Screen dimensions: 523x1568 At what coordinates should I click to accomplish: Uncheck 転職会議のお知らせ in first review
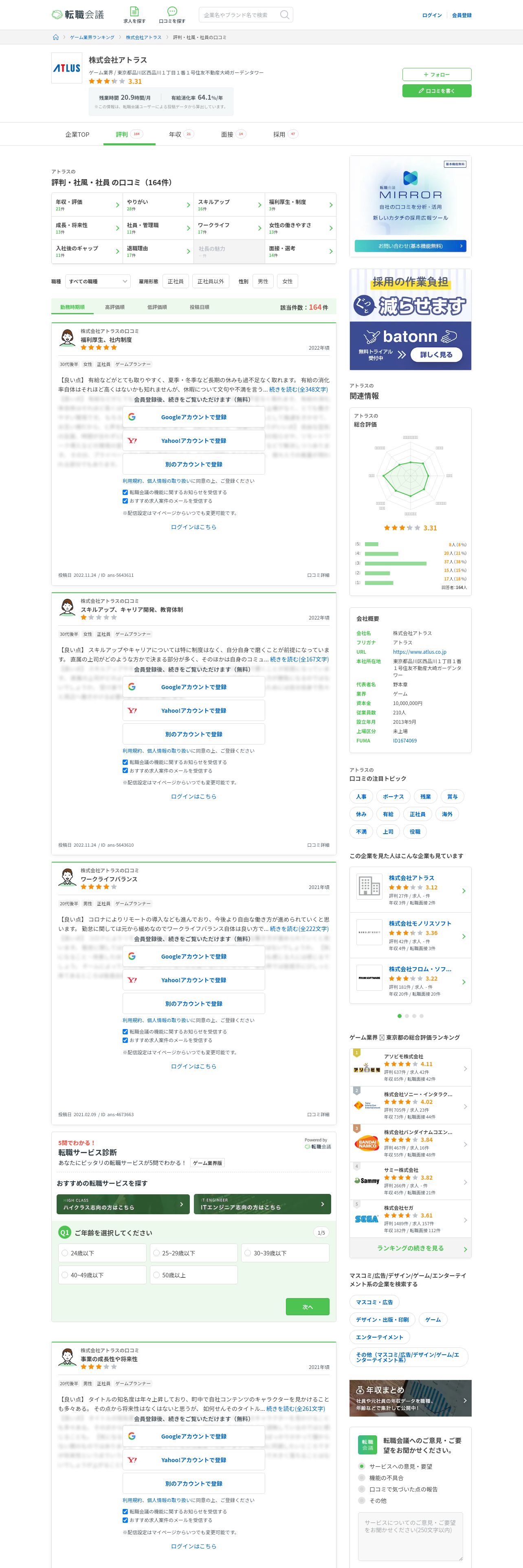pyautogui.click(x=125, y=493)
